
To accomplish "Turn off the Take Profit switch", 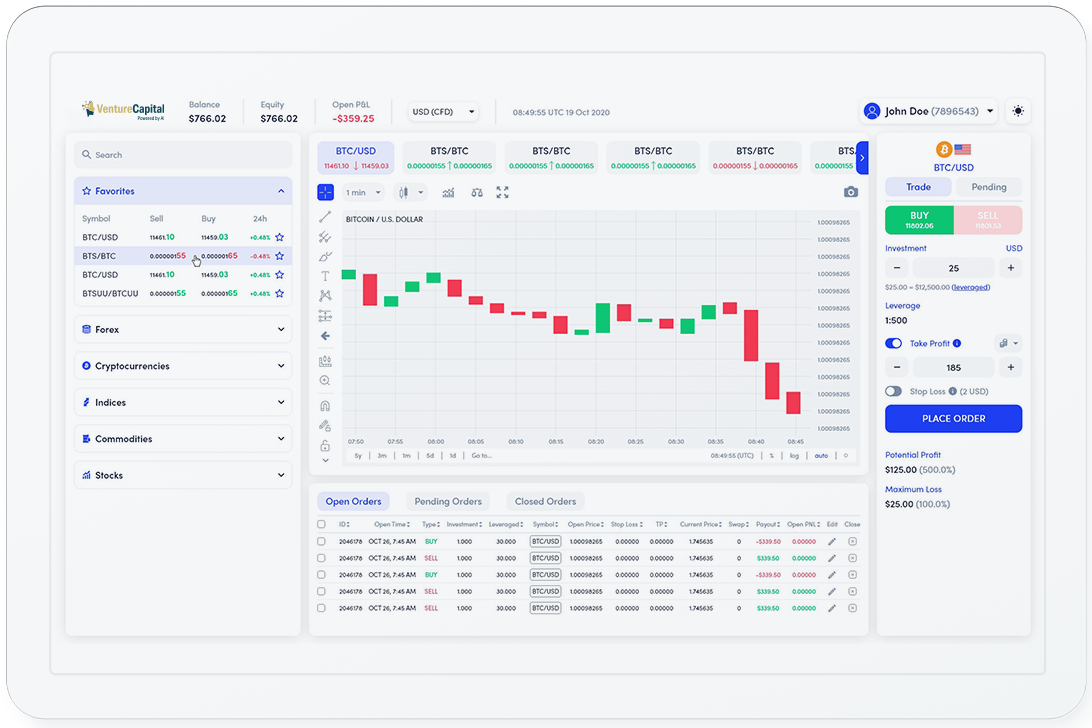I will pyautogui.click(x=894, y=343).
